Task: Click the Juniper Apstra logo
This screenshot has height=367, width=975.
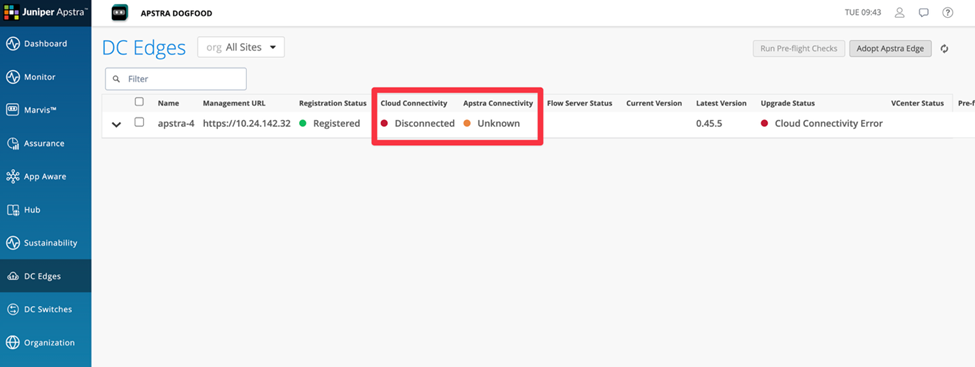Action: point(45,12)
